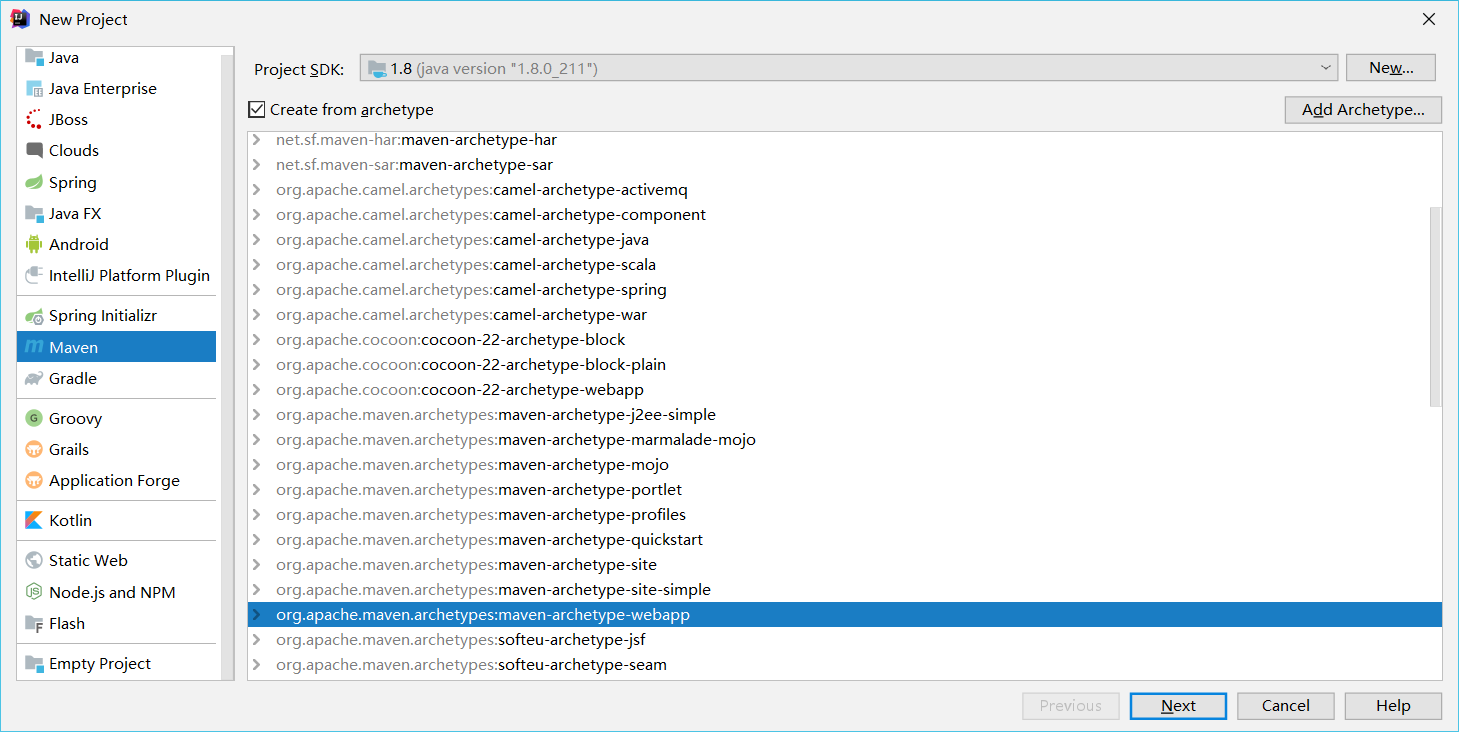This screenshot has width=1459, height=732.
Task: Click the Cancel button
Action: (x=1286, y=706)
